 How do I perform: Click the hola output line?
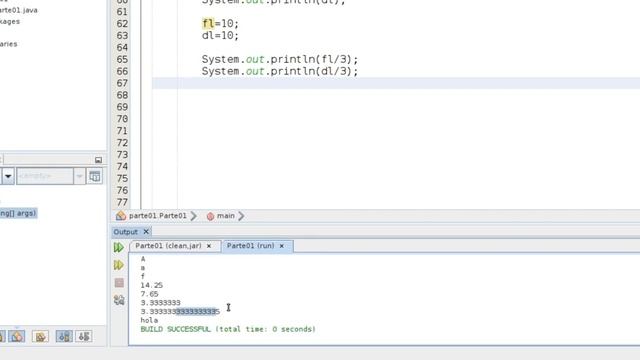pyautogui.click(x=149, y=320)
